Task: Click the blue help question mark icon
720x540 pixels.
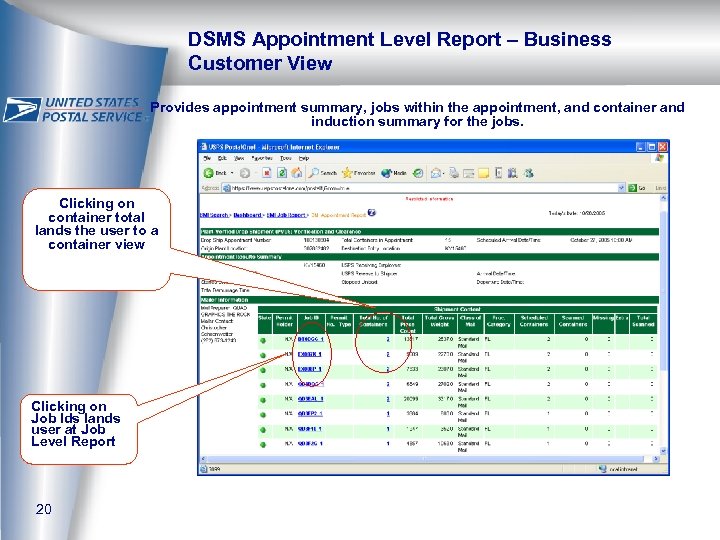Action: (x=372, y=213)
